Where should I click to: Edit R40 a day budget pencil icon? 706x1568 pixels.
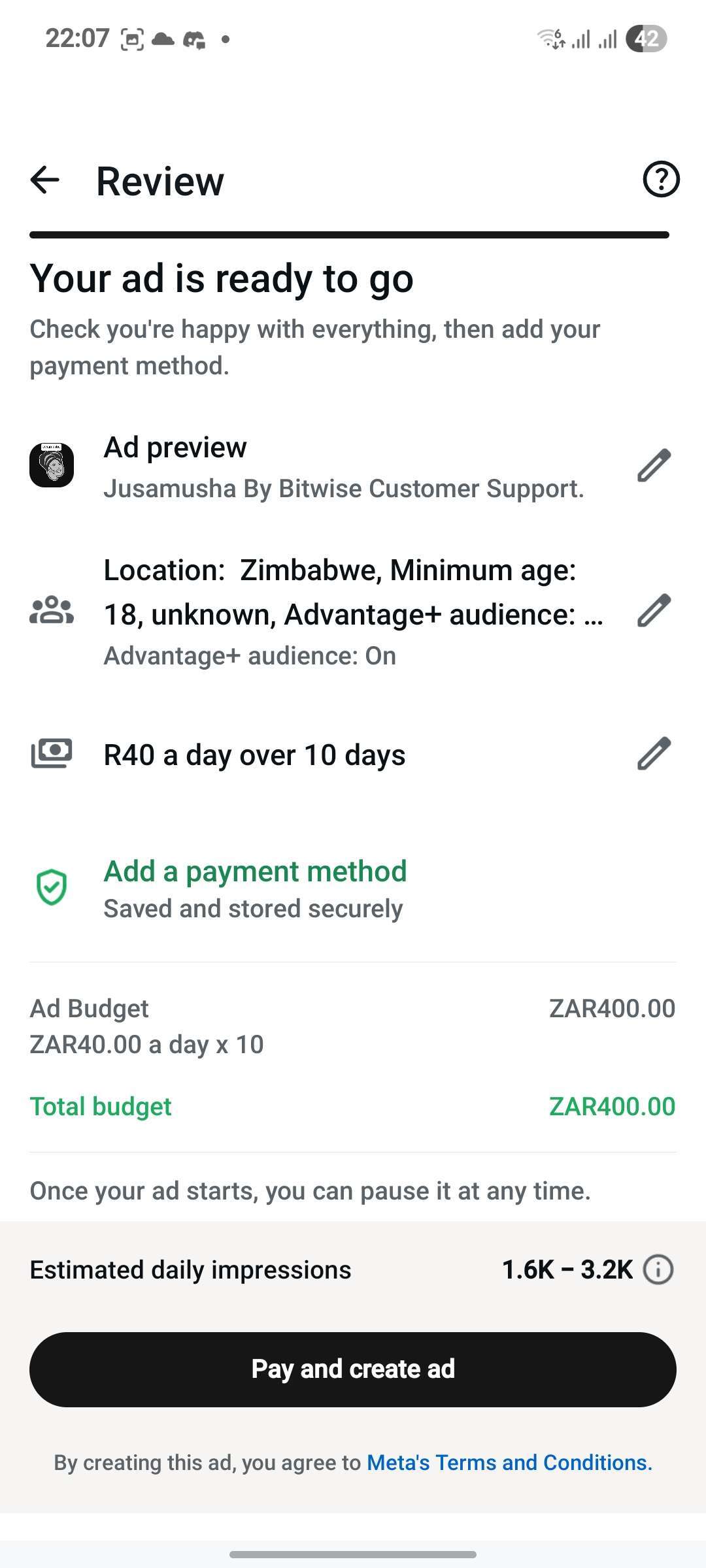point(654,754)
